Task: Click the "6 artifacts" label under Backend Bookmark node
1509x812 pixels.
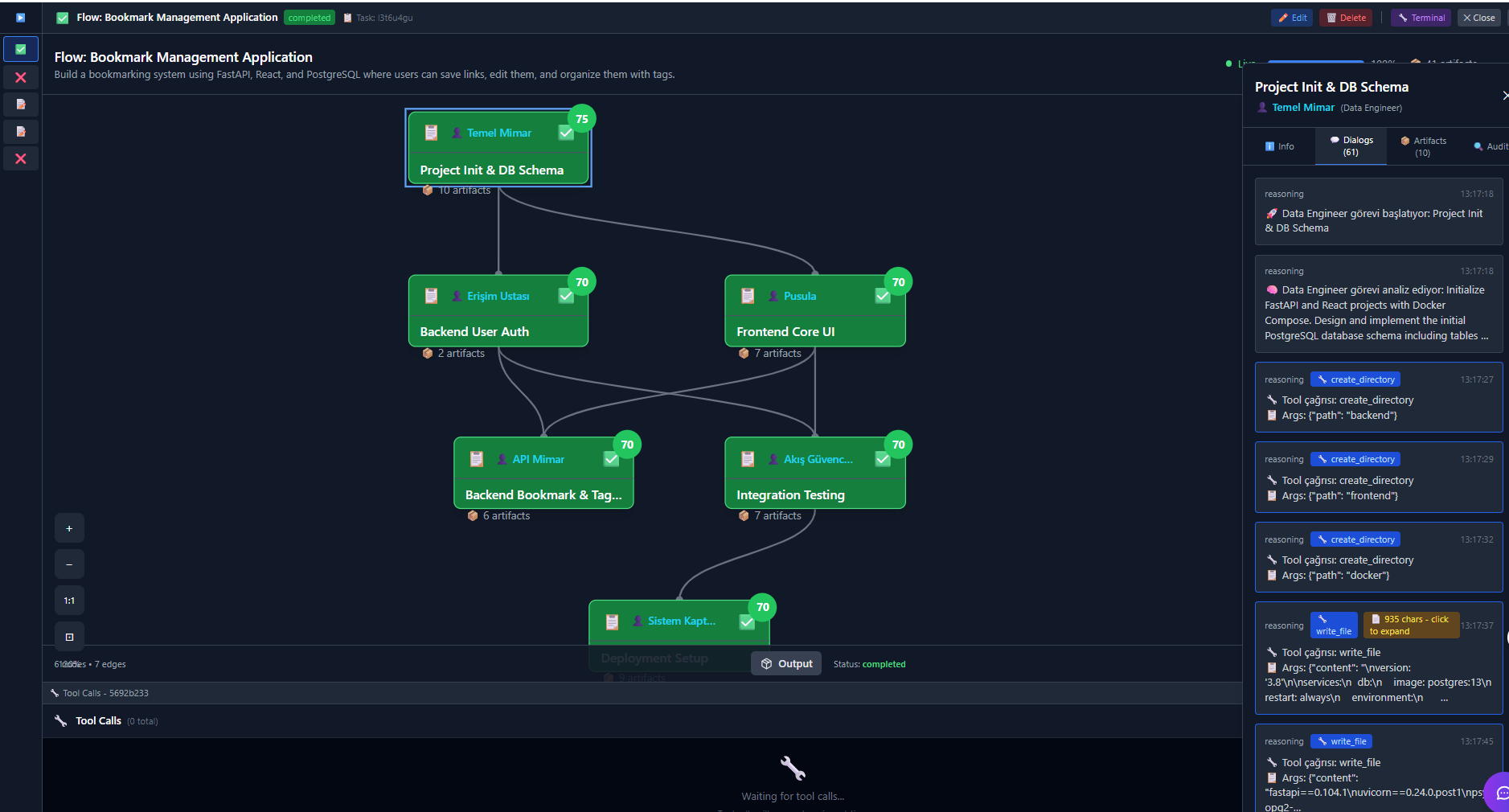Action: [506, 516]
